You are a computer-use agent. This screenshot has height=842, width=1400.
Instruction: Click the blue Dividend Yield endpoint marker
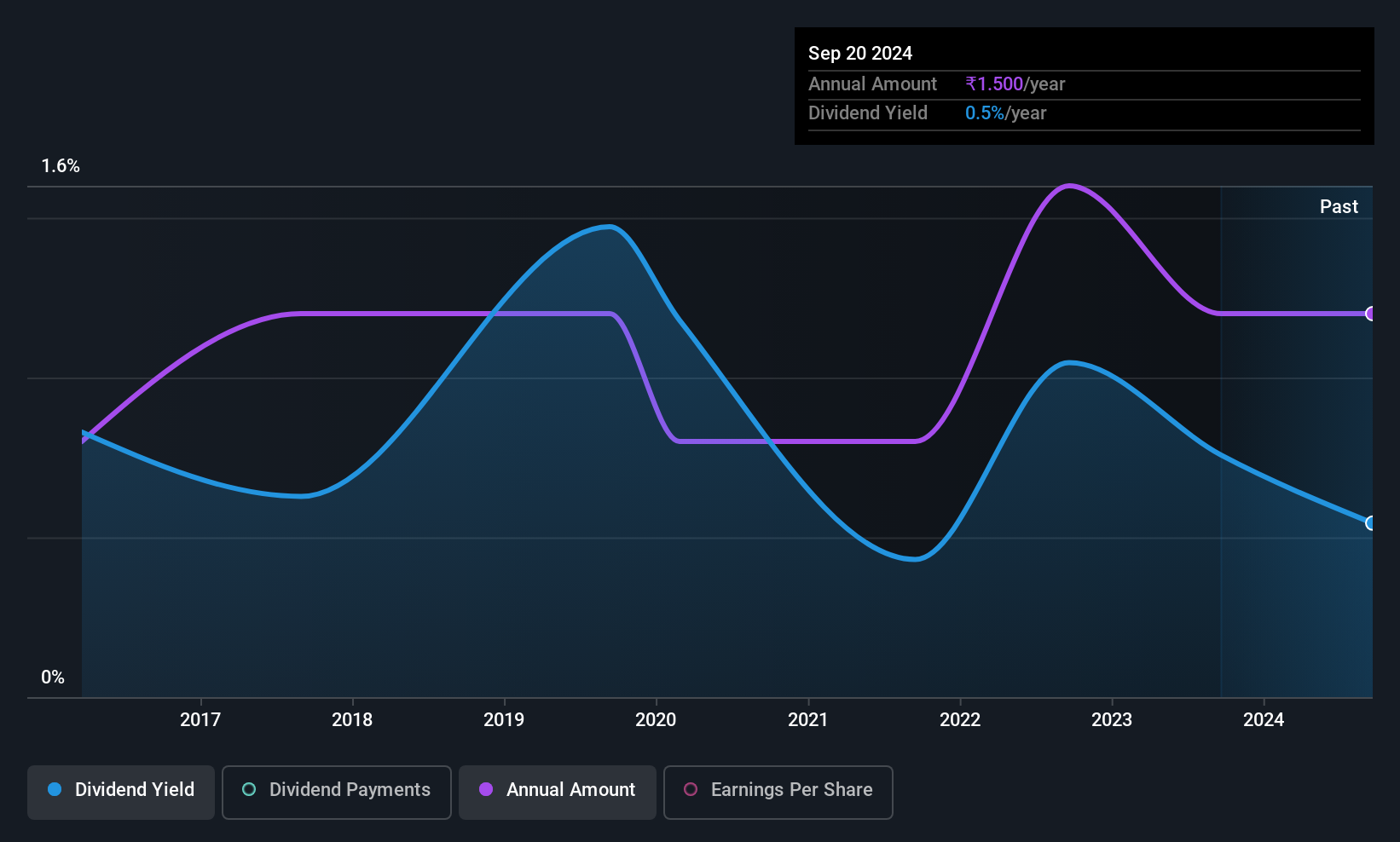tap(1370, 523)
